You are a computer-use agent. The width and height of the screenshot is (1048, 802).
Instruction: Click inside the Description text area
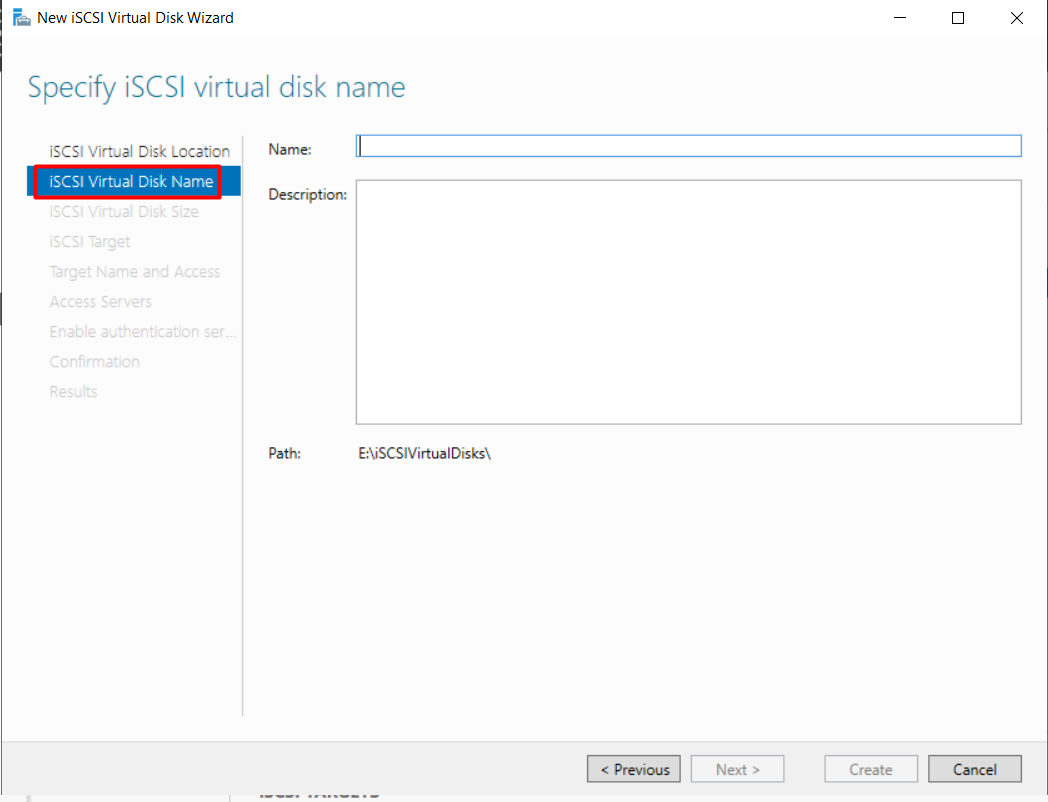pyautogui.click(x=688, y=300)
